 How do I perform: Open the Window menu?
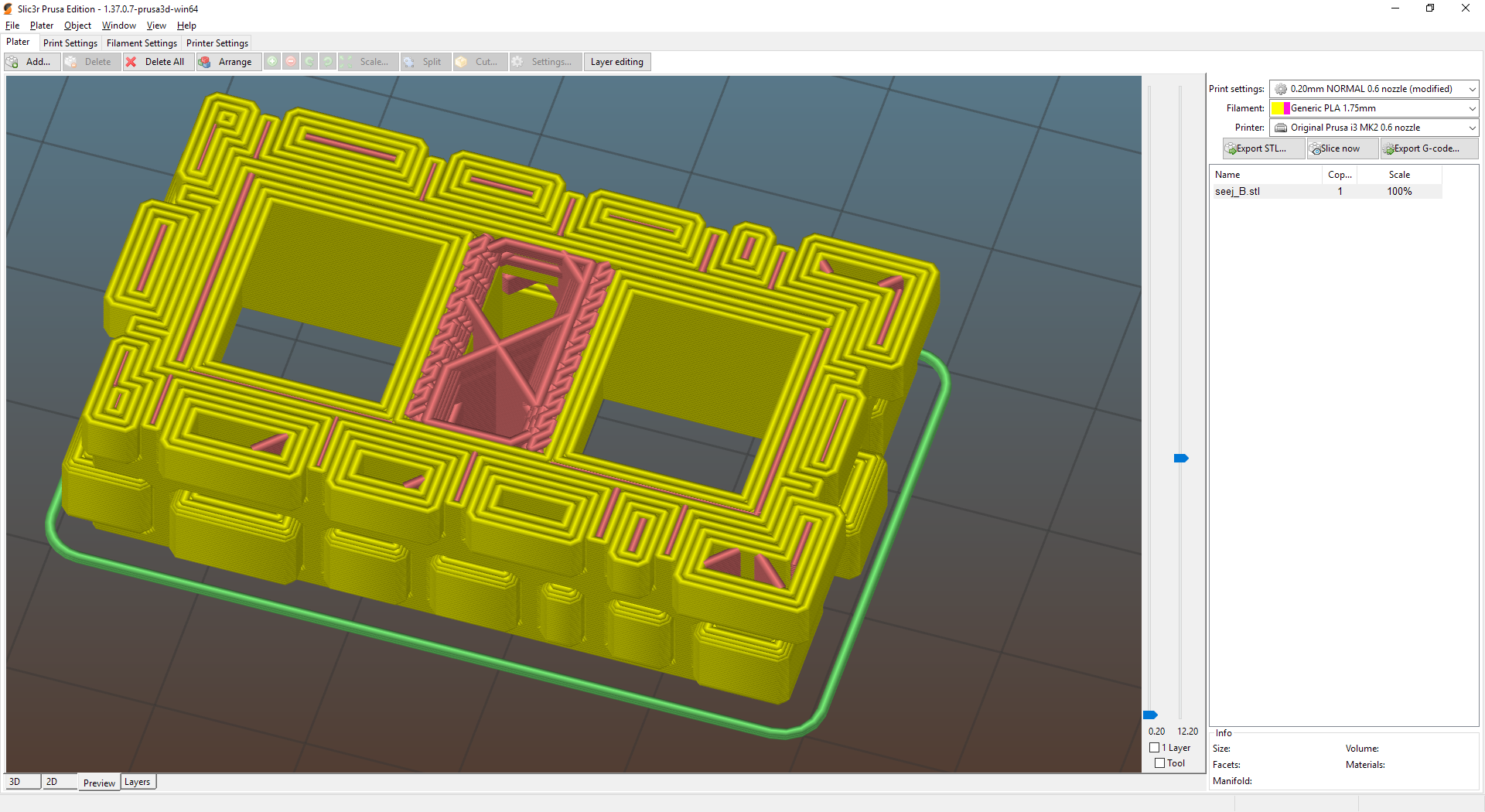(x=118, y=25)
